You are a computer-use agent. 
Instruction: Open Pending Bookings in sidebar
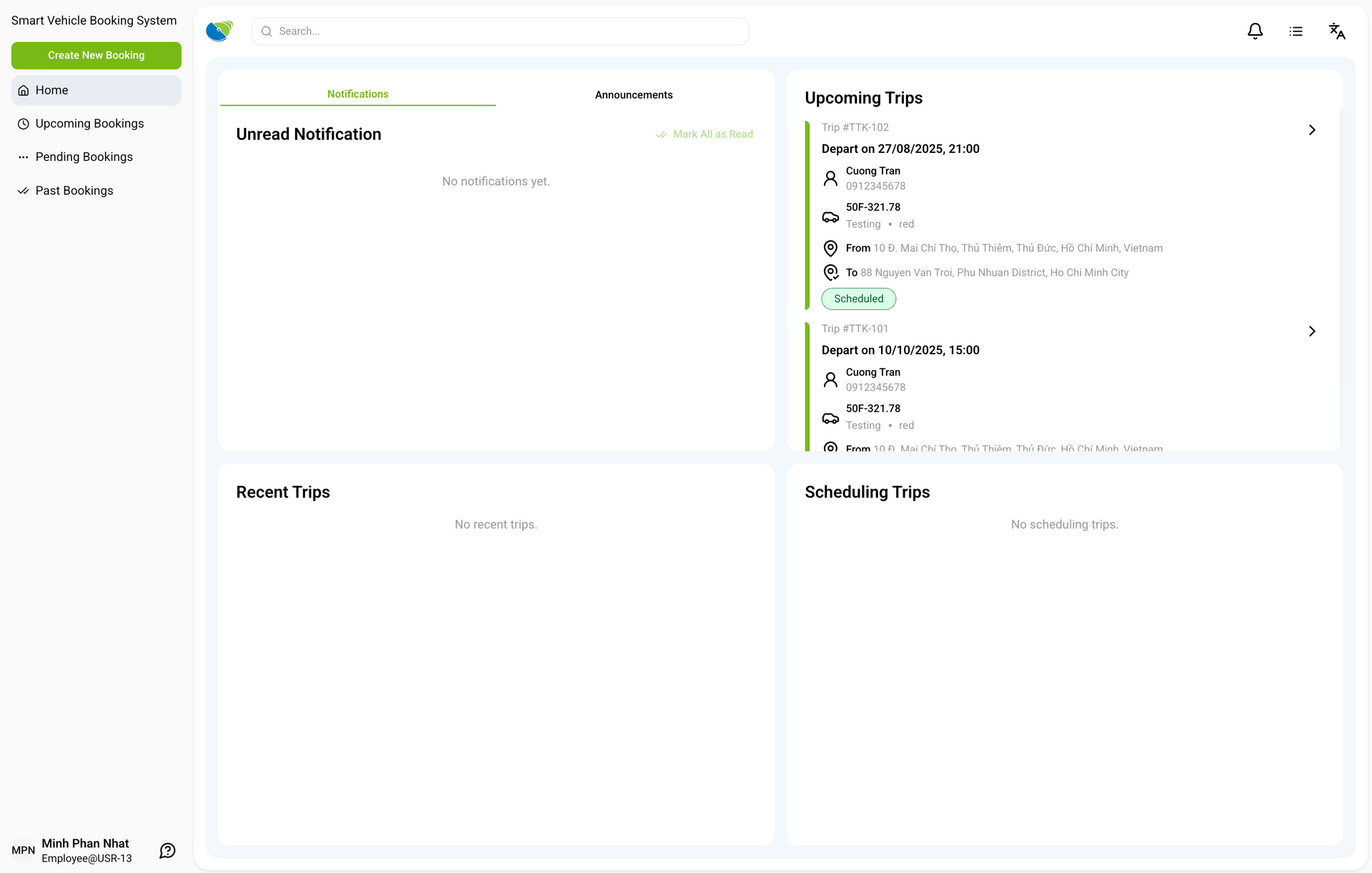point(84,157)
